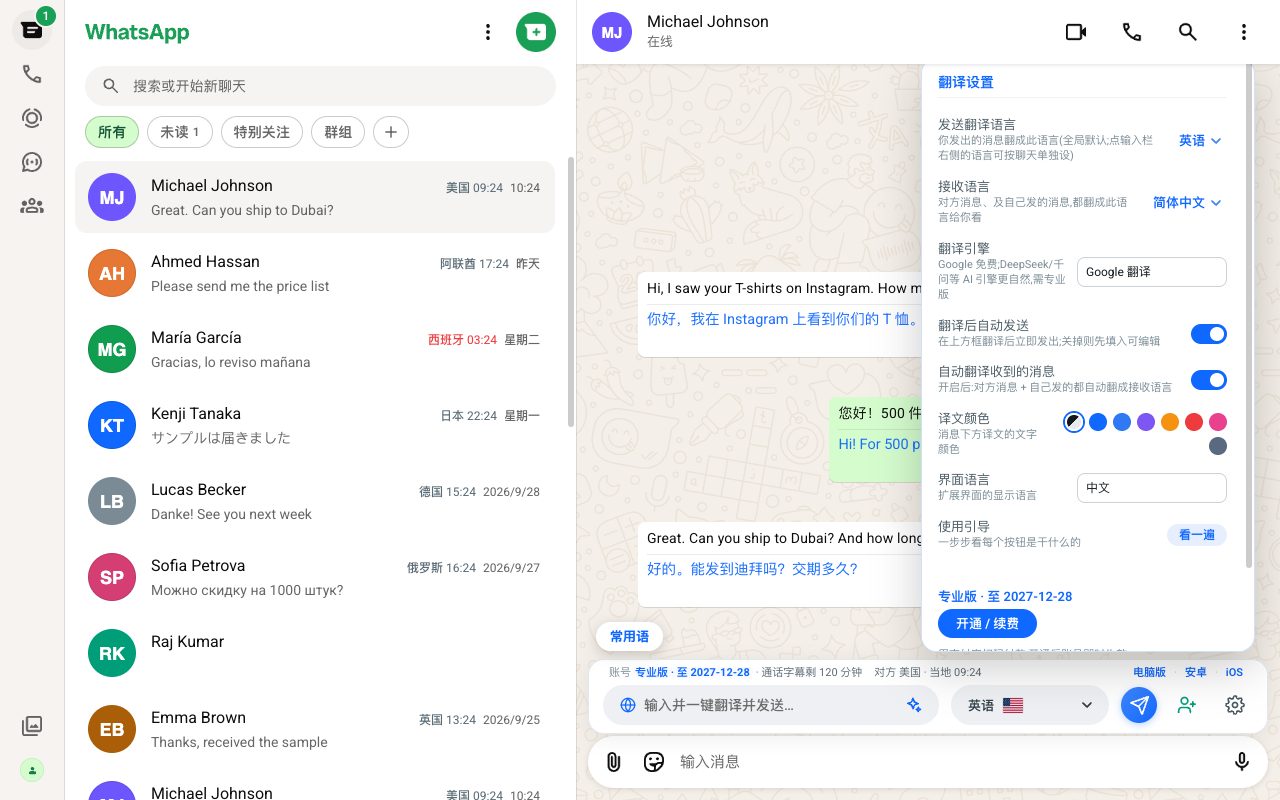Image resolution: width=1280 pixels, height=800 pixels.
Task: Expand the 发送翻译语言 英语 dropdown
Action: pos(1200,141)
